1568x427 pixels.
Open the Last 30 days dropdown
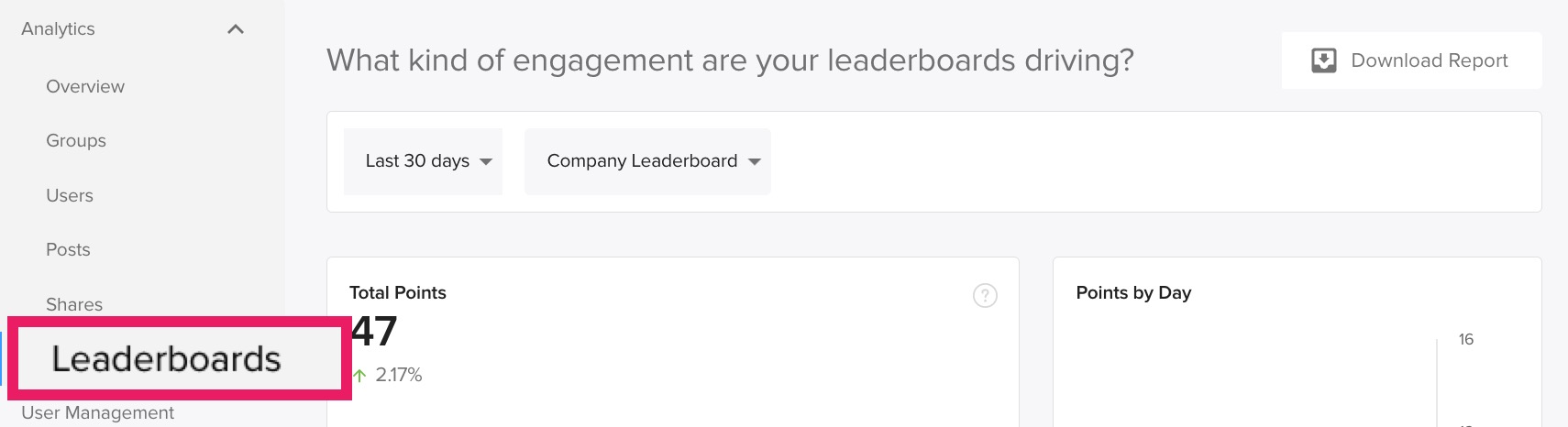point(423,161)
